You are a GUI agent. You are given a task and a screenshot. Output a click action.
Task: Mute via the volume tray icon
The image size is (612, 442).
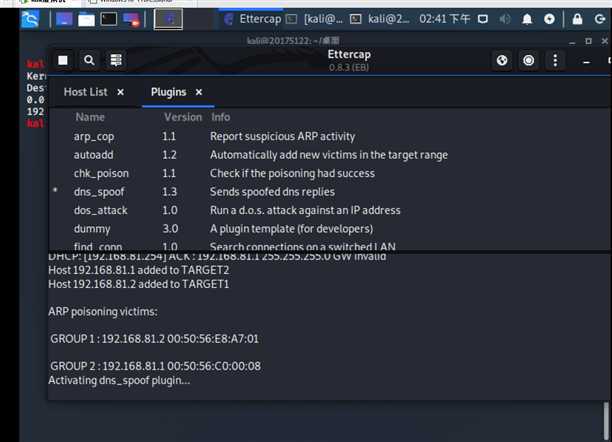(x=505, y=19)
